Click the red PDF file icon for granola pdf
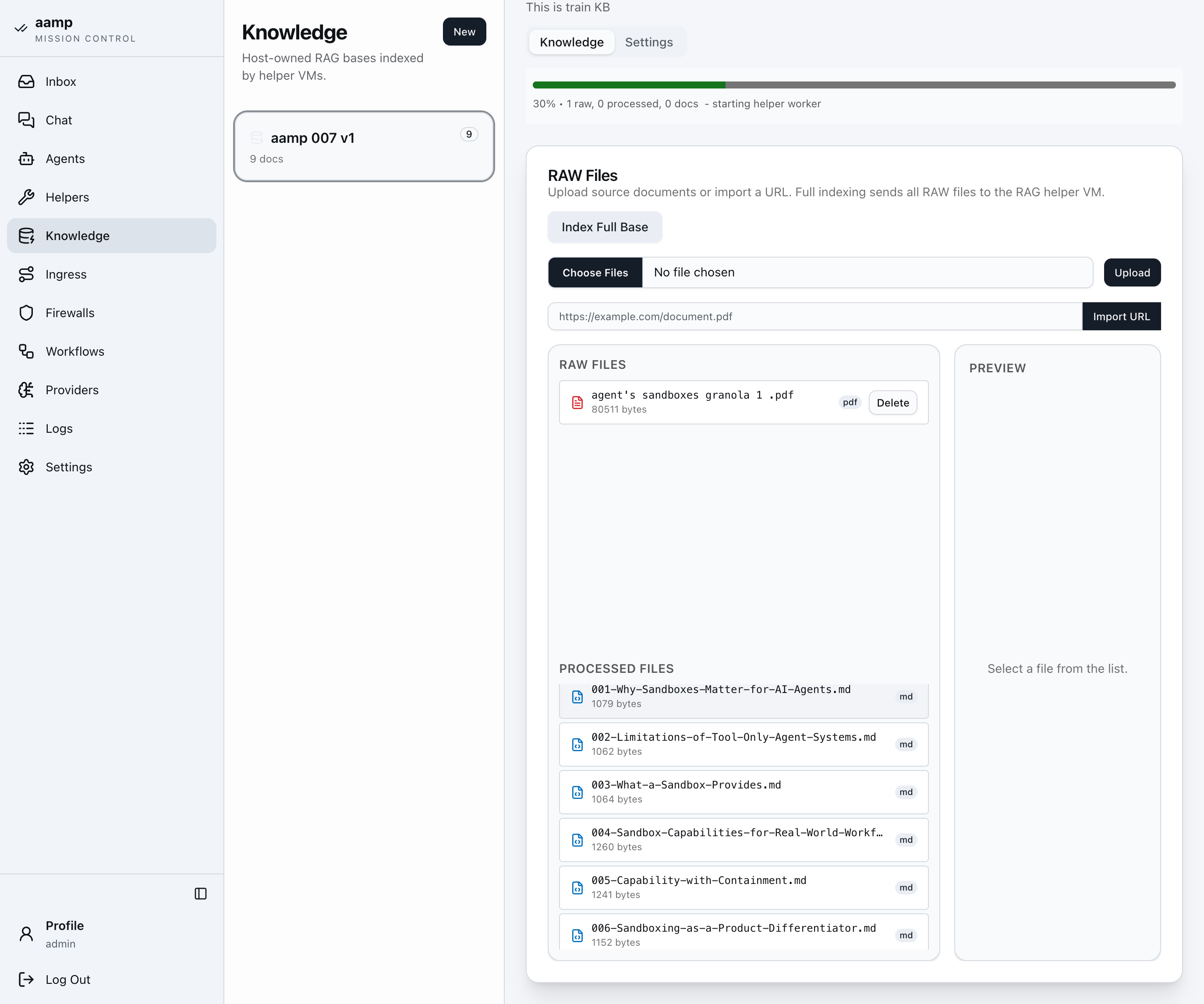 tap(577, 402)
